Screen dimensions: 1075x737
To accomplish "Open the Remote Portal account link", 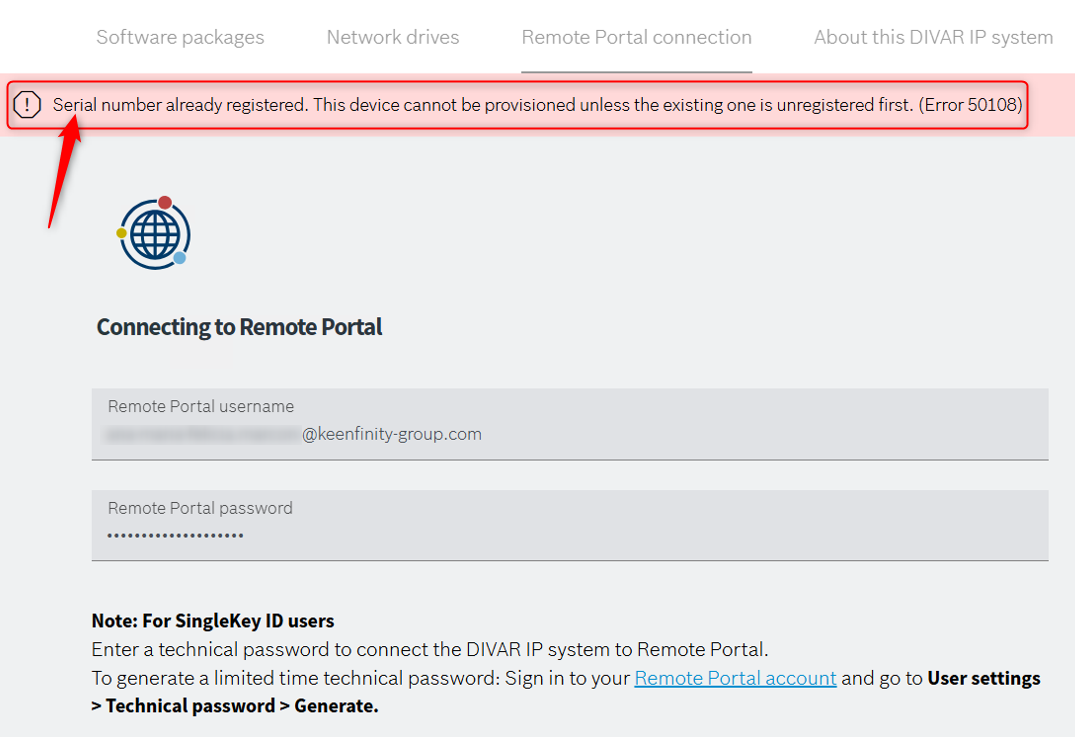I will click(x=735, y=678).
